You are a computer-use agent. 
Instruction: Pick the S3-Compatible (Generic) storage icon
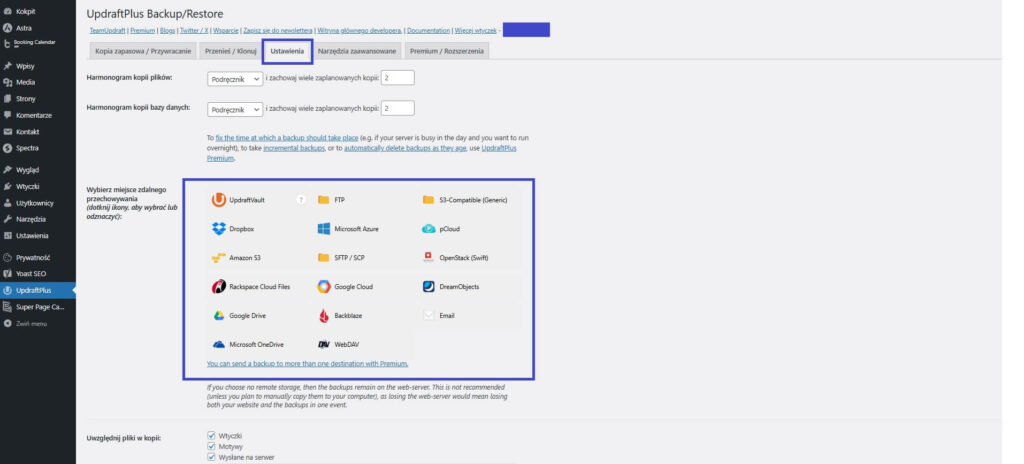point(428,200)
